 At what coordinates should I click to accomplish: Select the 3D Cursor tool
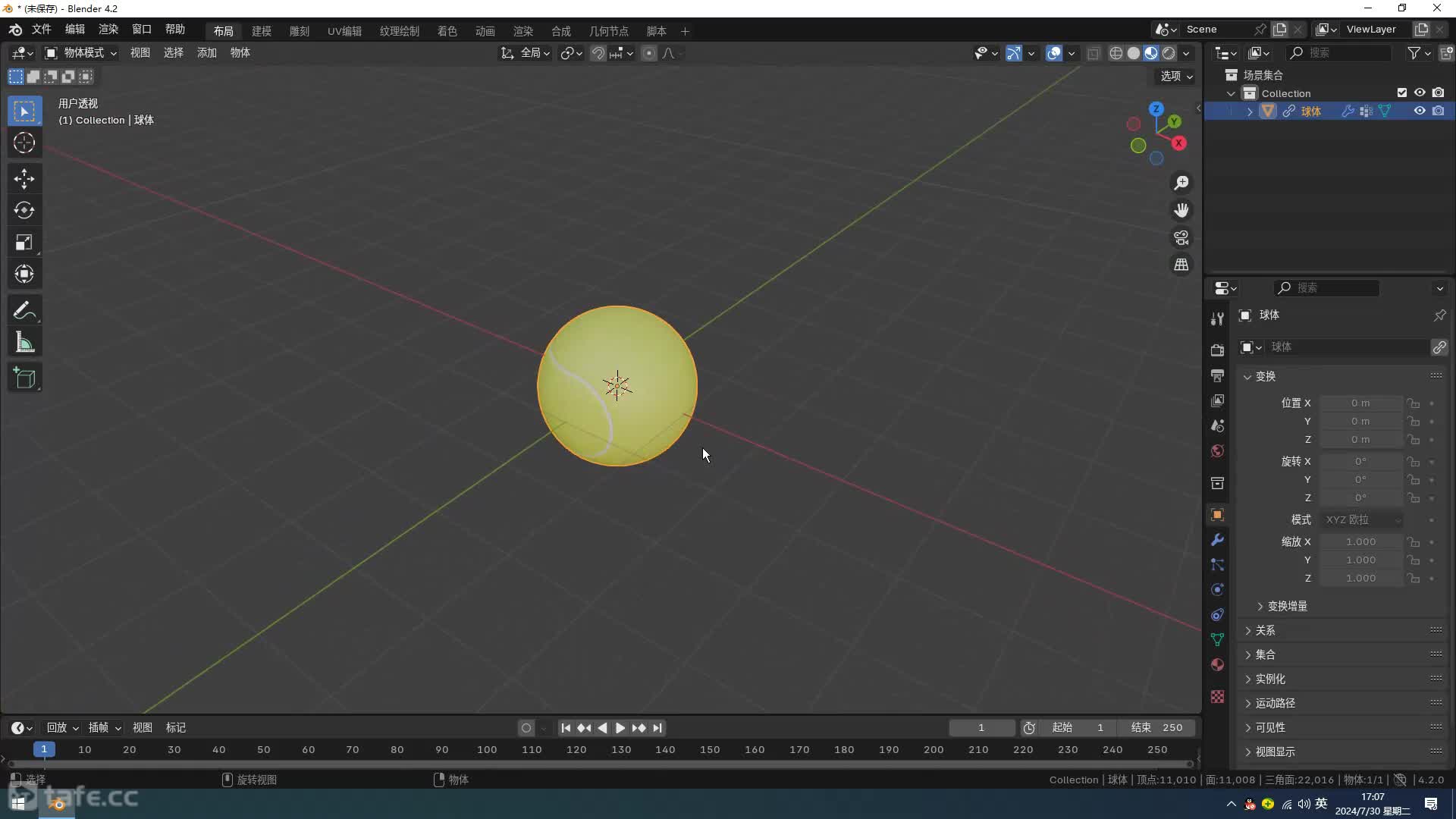(24, 143)
